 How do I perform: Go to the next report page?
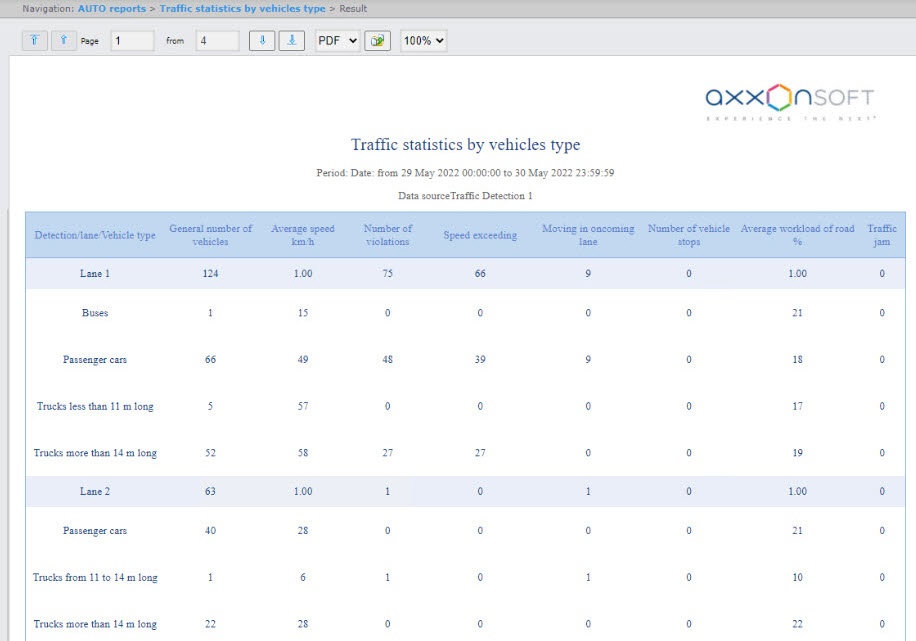262,41
